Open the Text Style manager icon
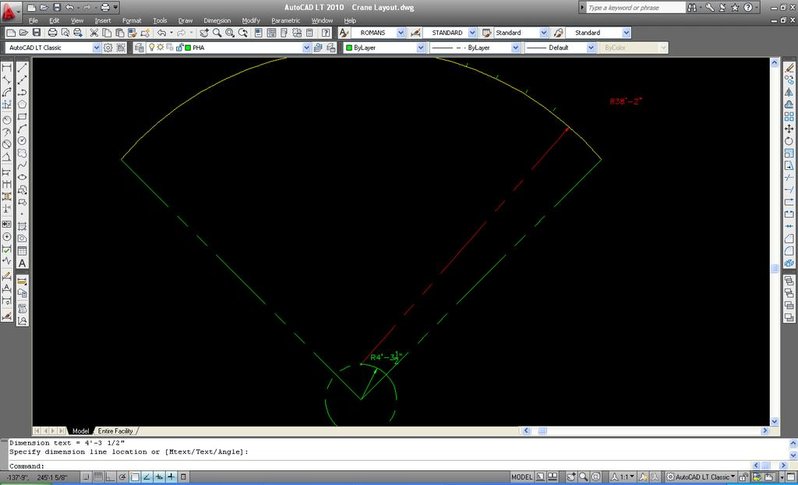 tap(344, 33)
